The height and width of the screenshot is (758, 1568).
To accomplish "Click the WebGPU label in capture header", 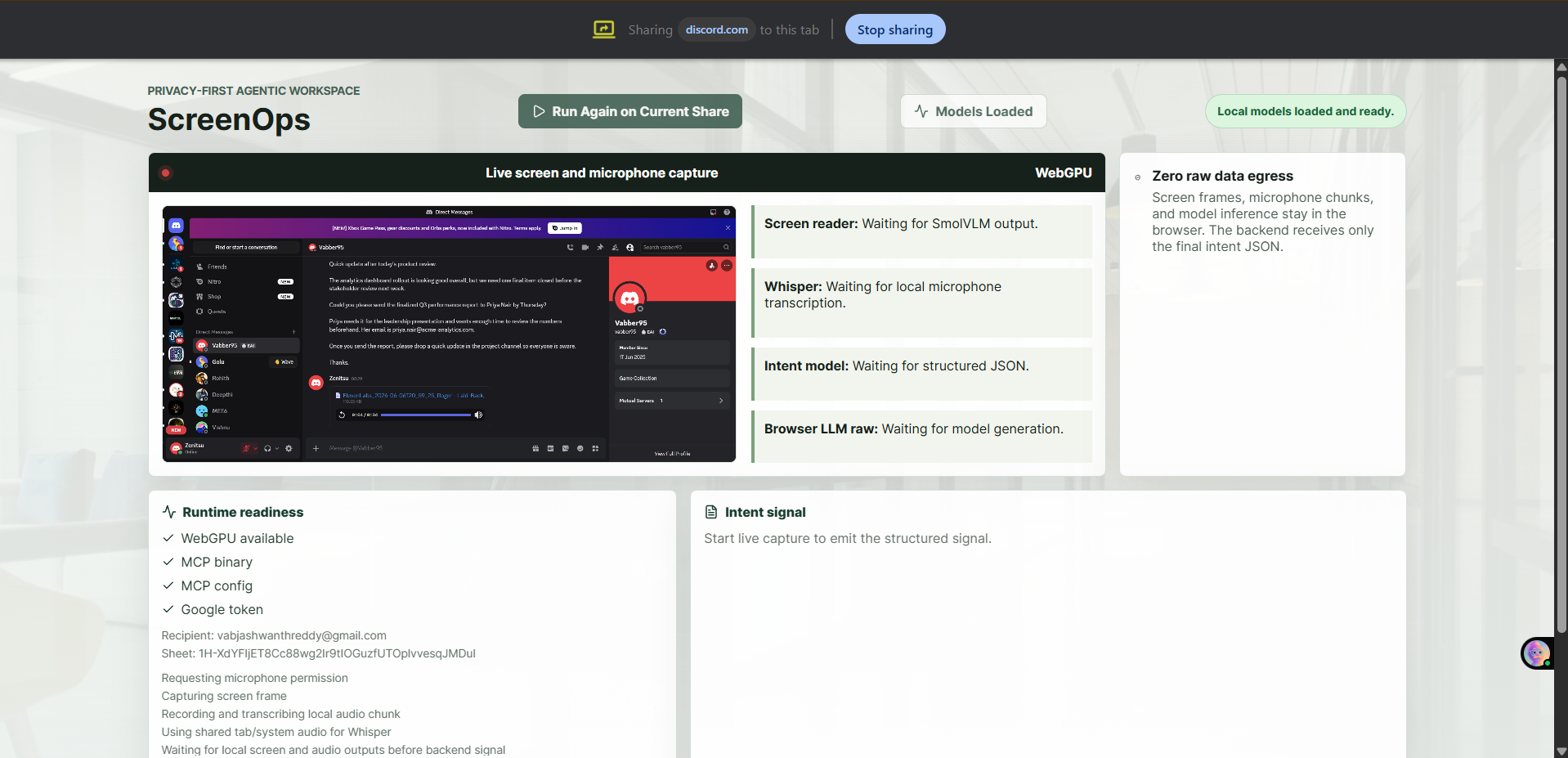I will [1063, 173].
